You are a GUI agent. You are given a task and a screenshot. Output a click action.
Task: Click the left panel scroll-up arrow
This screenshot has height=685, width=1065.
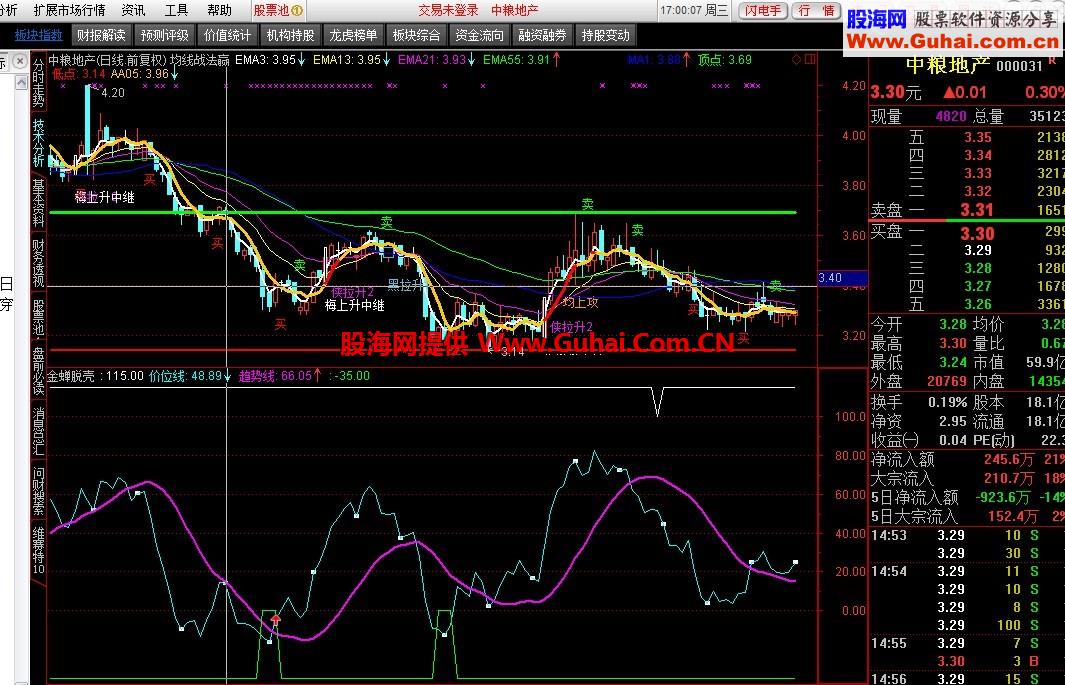click(x=21, y=83)
